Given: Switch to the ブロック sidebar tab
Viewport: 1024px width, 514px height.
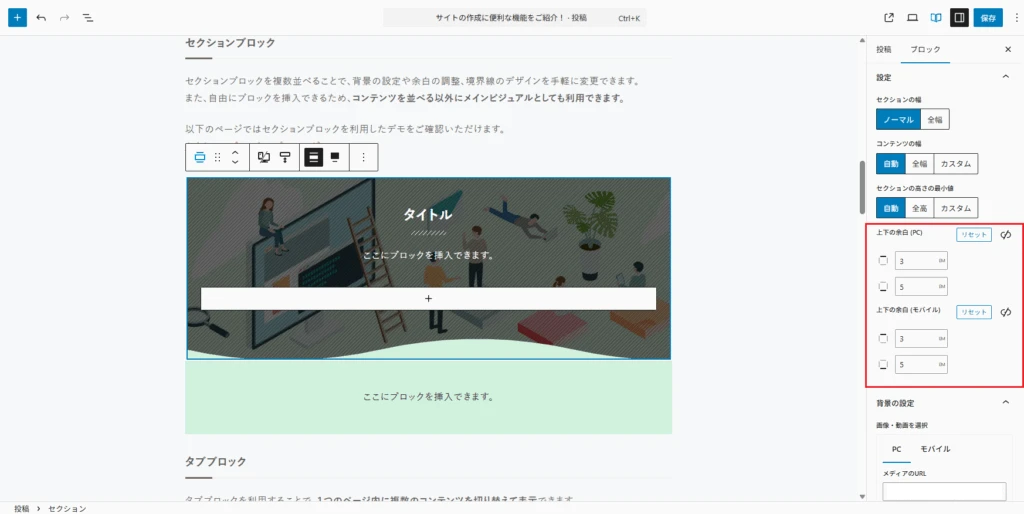Looking at the screenshot, I should [x=925, y=50].
